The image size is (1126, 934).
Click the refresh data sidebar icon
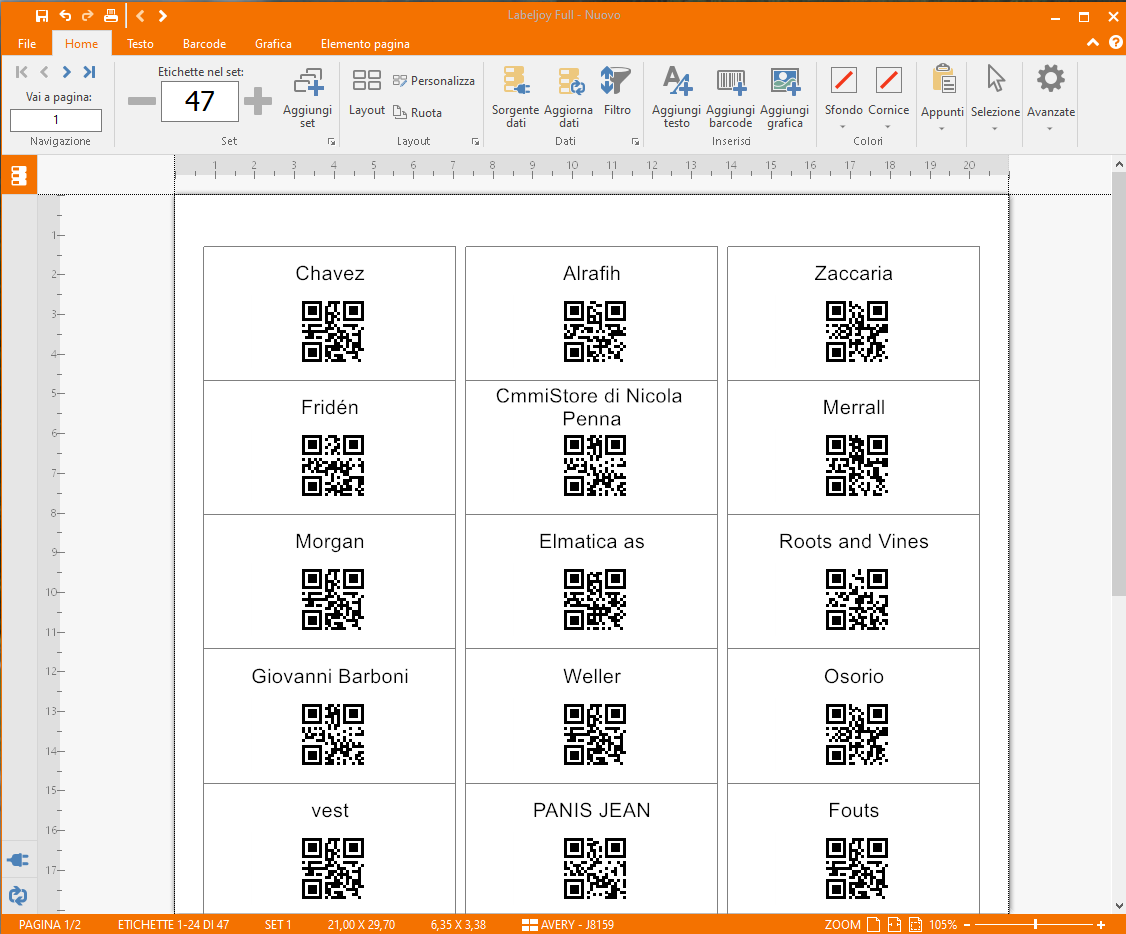pyautogui.click(x=18, y=895)
